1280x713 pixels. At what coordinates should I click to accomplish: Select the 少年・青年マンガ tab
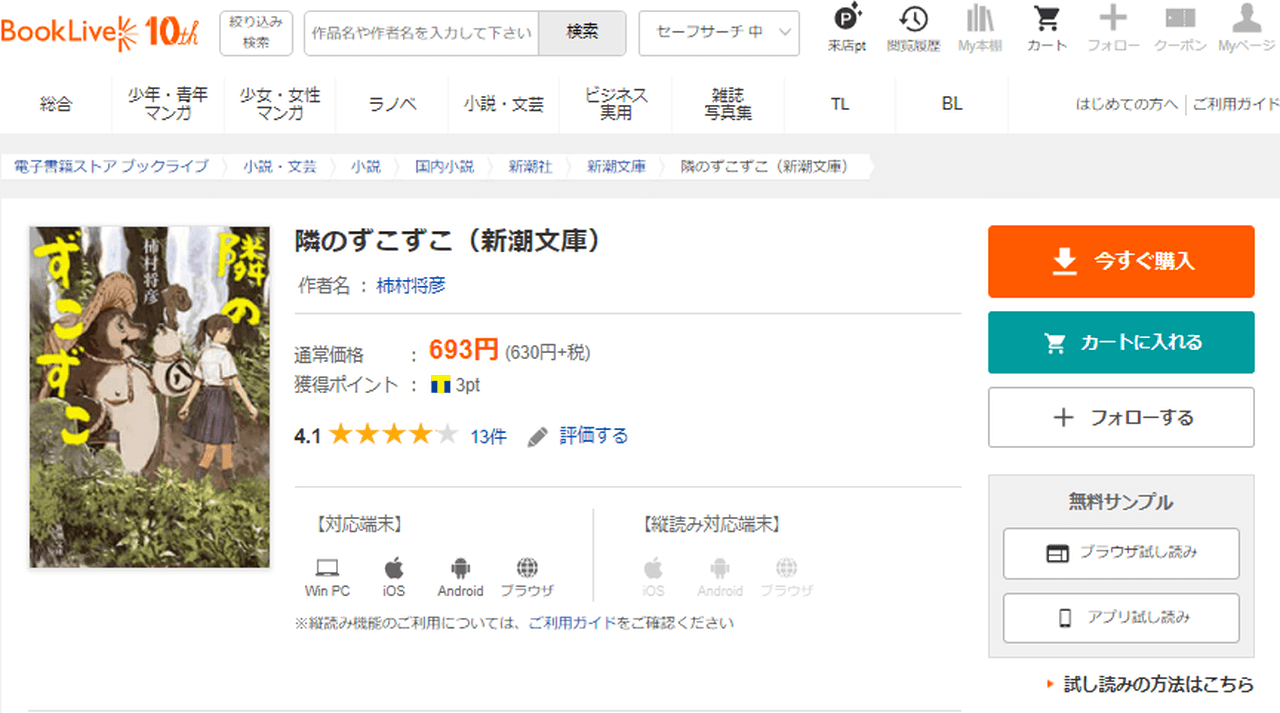[x=168, y=104]
